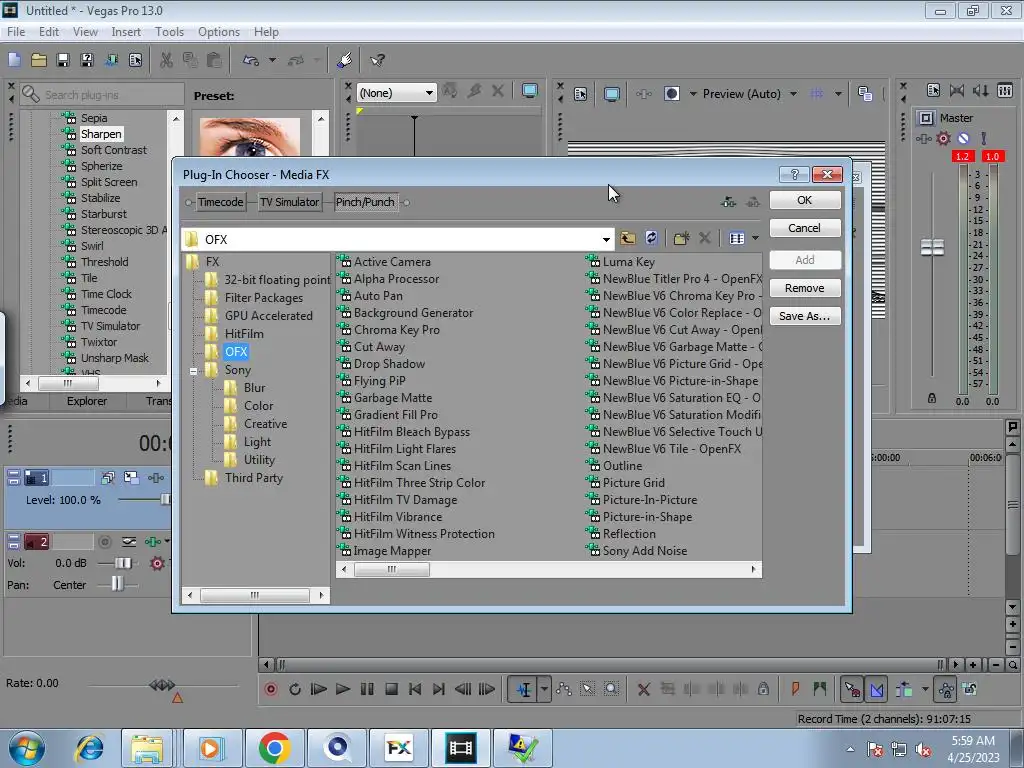
Task: Toggle Master fader lock icon
Action: [932, 398]
